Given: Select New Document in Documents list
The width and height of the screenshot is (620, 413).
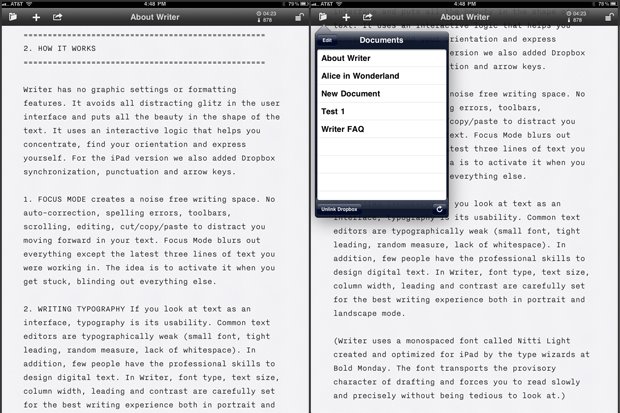Looking at the screenshot, I should [382, 94].
